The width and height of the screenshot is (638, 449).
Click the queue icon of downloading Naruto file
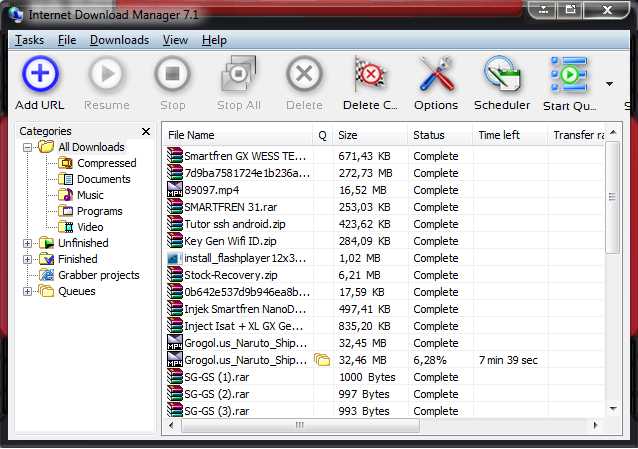[322, 360]
